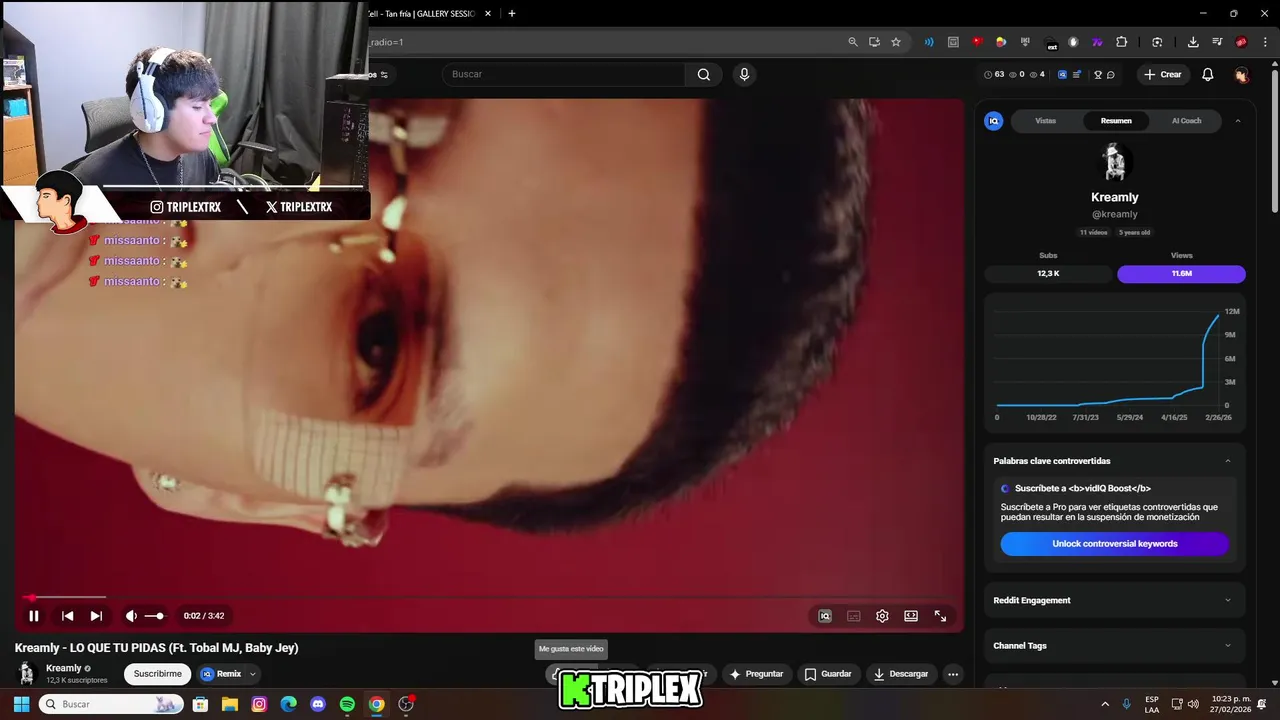Open Kreamly channel name below video
1280x720 pixels.
pos(64,668)
